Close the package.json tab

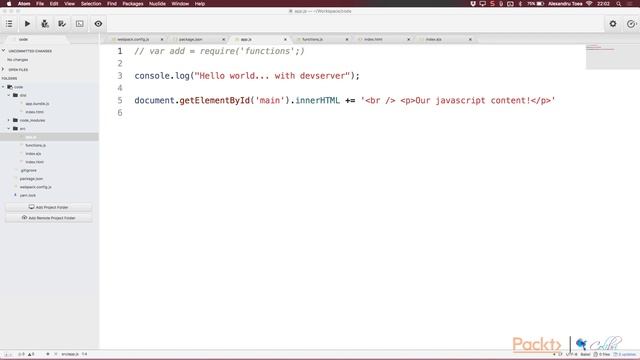click(x=224, y=40)
